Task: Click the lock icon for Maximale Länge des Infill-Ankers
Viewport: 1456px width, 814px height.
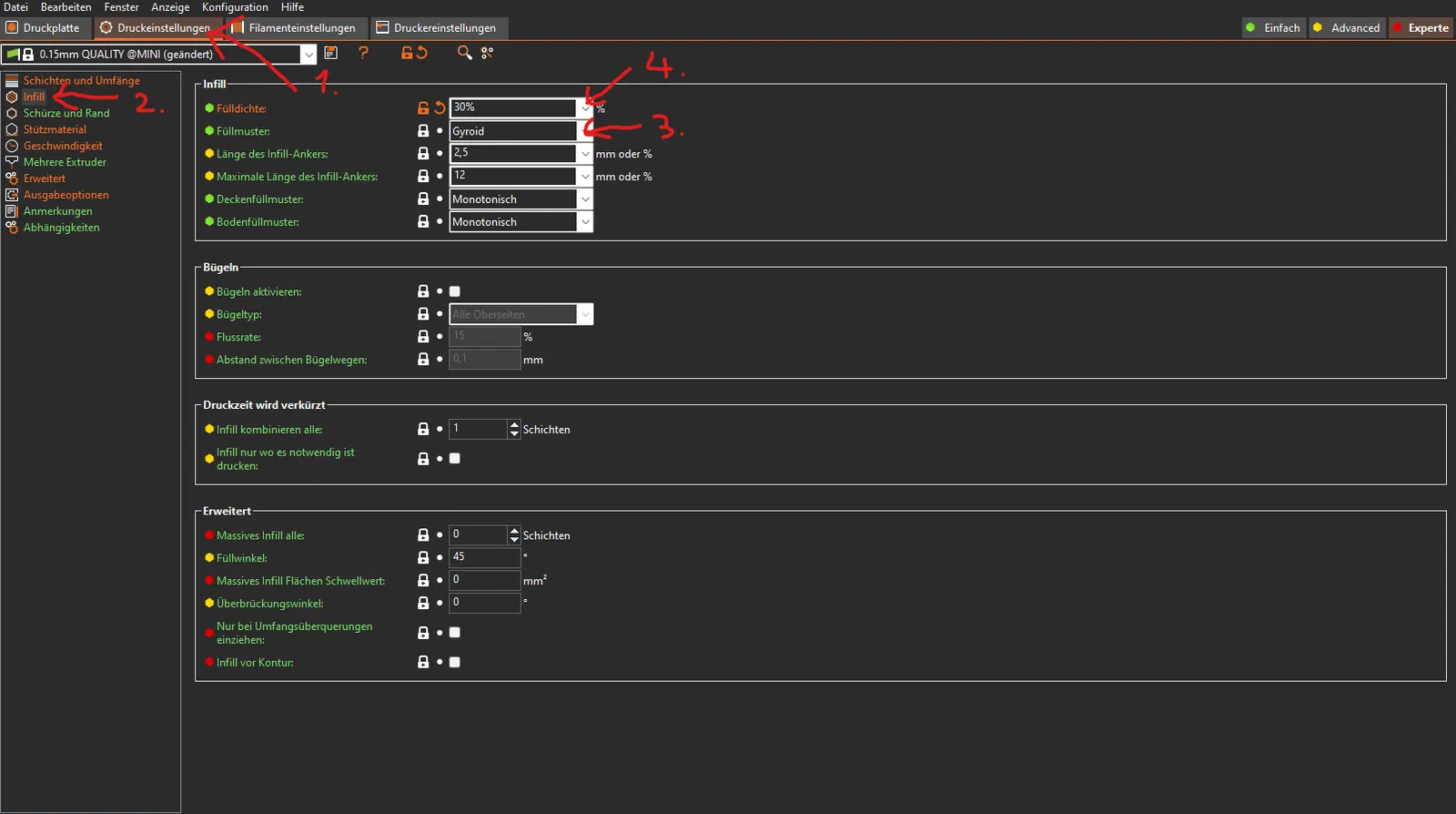Action: coord(423,176)
